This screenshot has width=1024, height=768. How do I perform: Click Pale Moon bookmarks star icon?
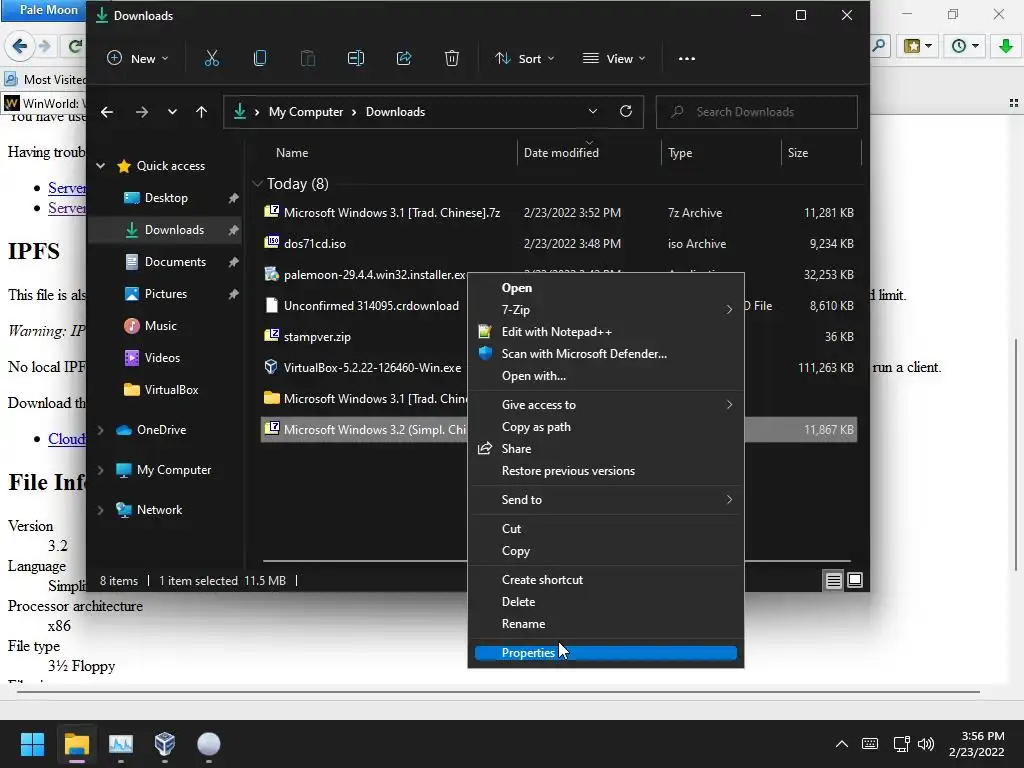[x=918, y=46]
